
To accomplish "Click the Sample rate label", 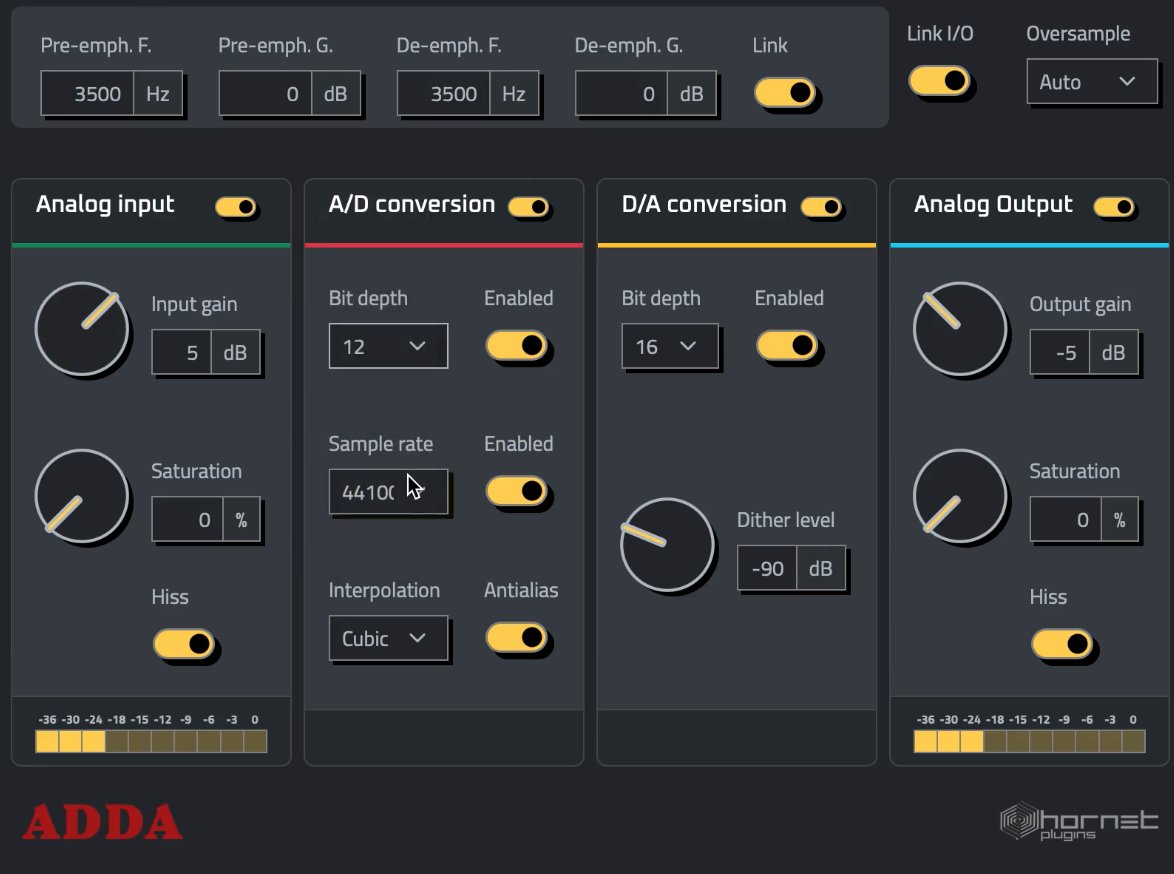I will coord(380,444).
